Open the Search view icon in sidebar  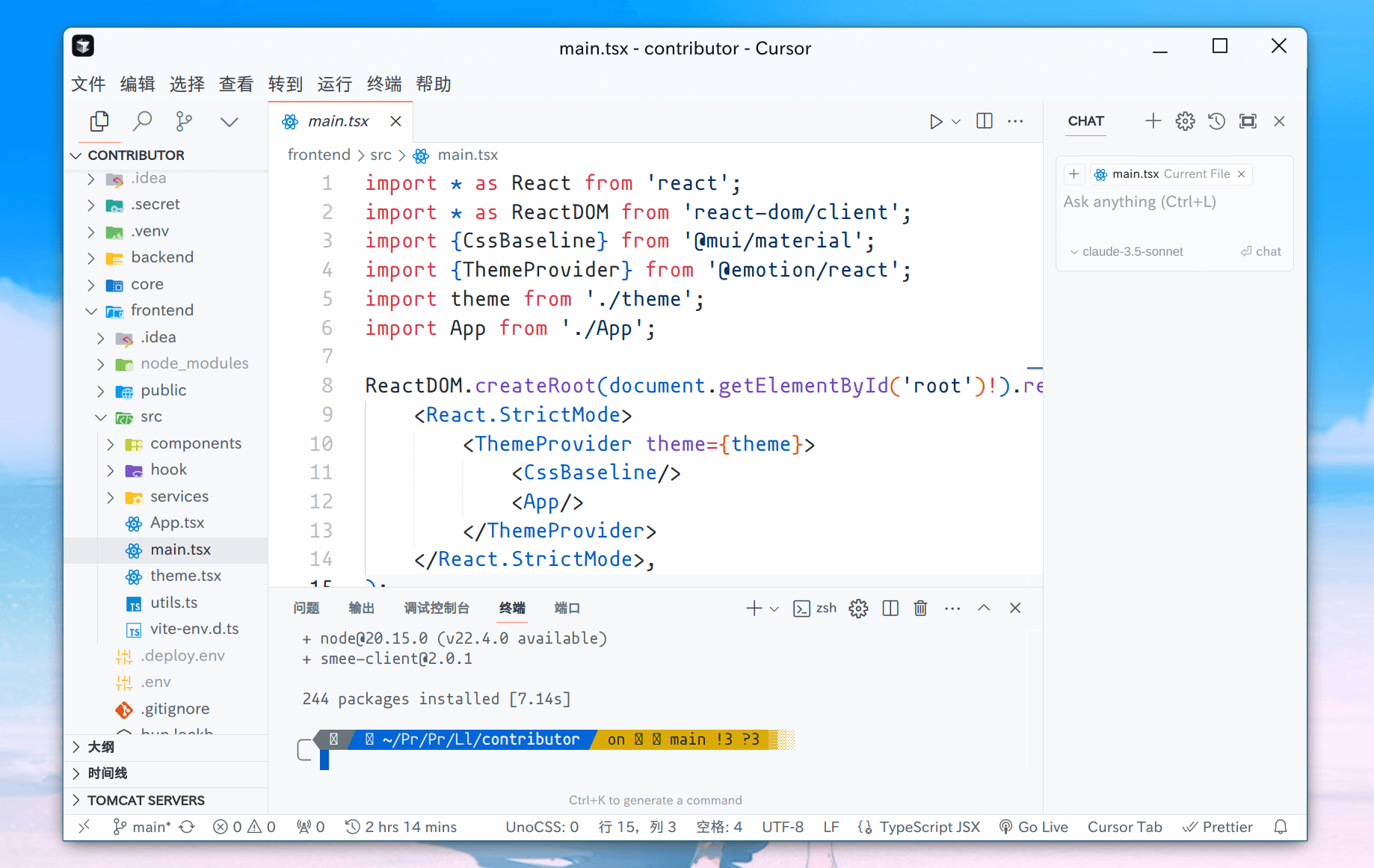(x=142, y=121)
